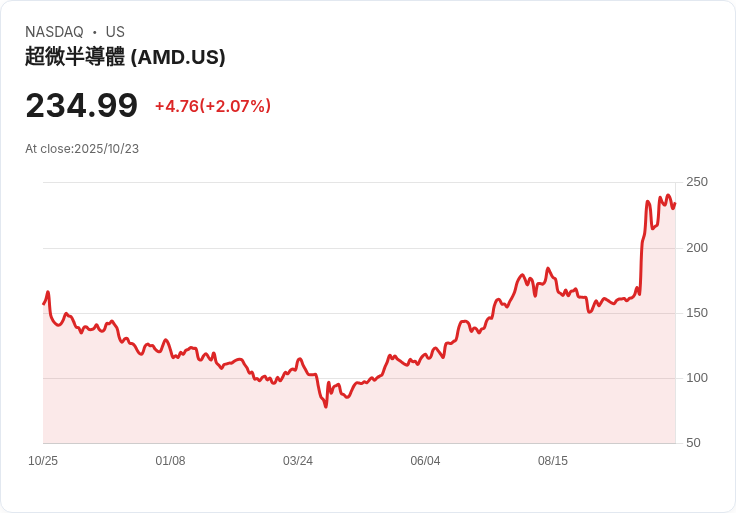Screen dimensions: 736x513
Task: Select the 01/08 x-axis date label
Action: 170,461
